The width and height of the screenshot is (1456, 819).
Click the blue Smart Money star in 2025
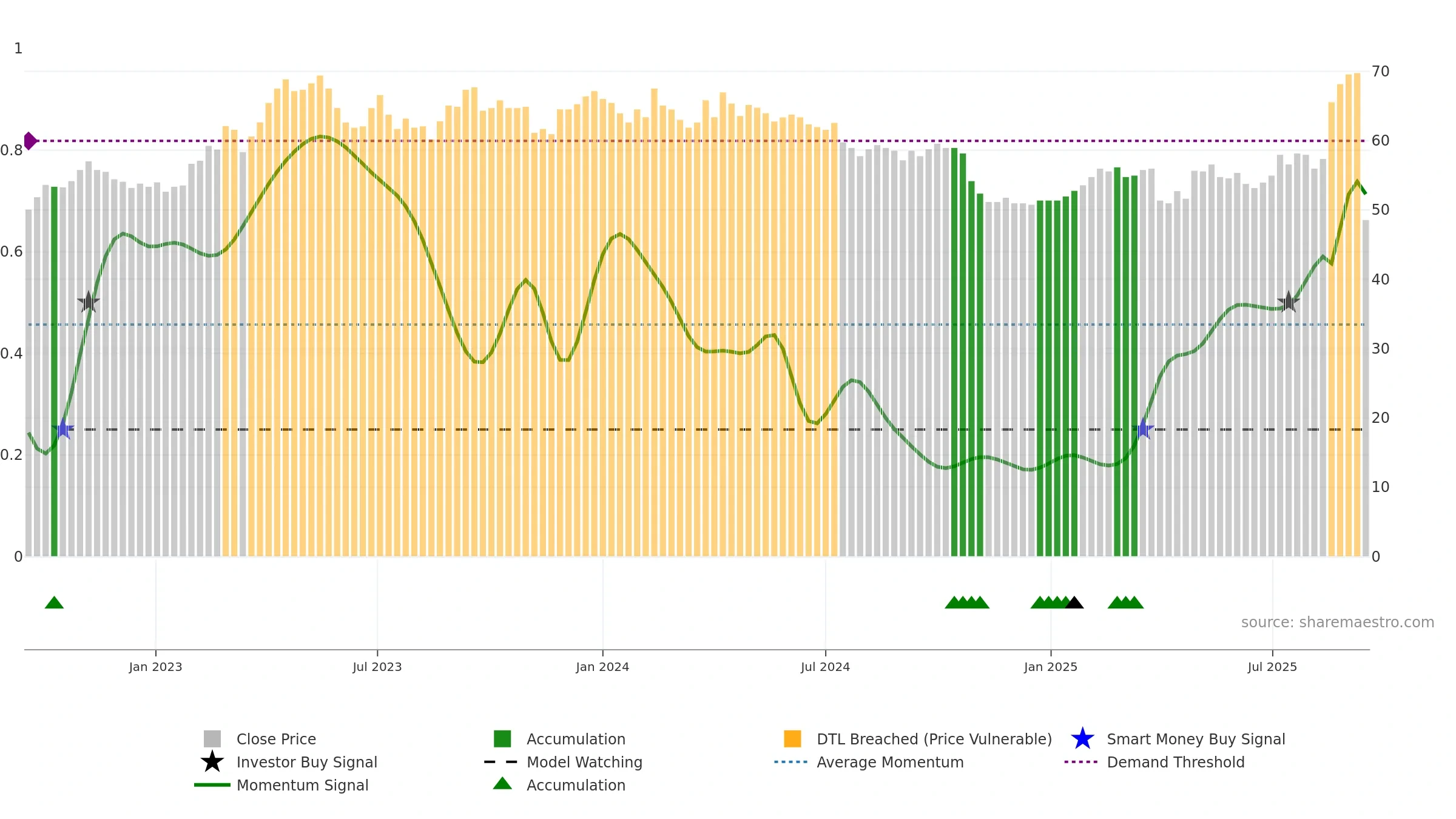(x=1143, y=429)
